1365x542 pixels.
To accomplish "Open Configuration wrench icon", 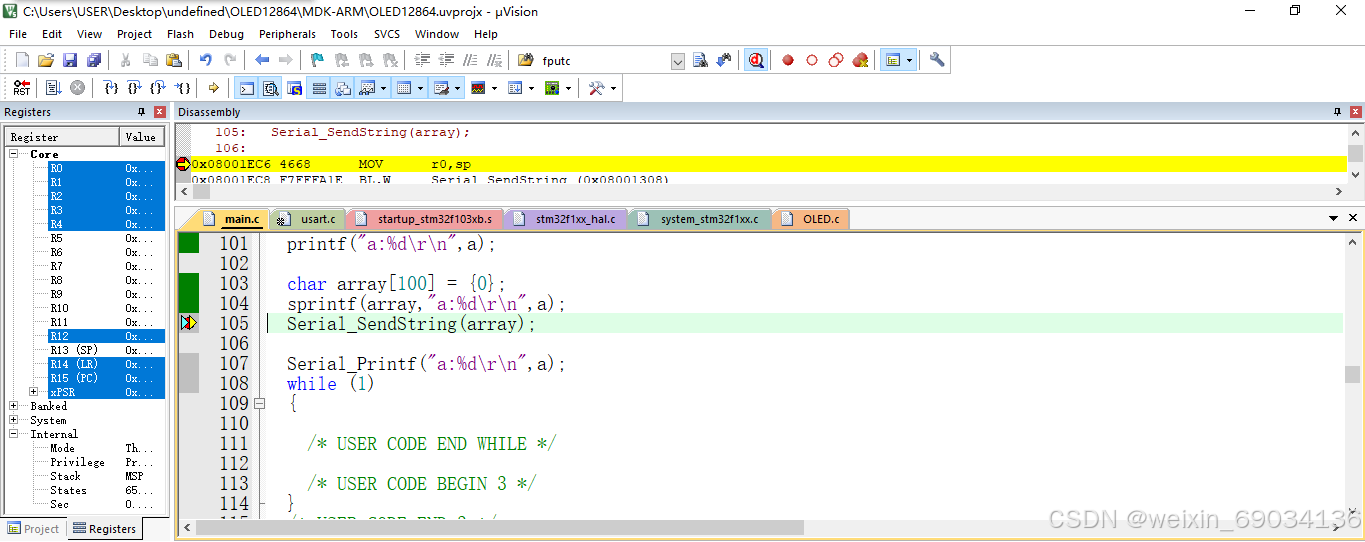I will pyautogui.click(x=937, y=60).
